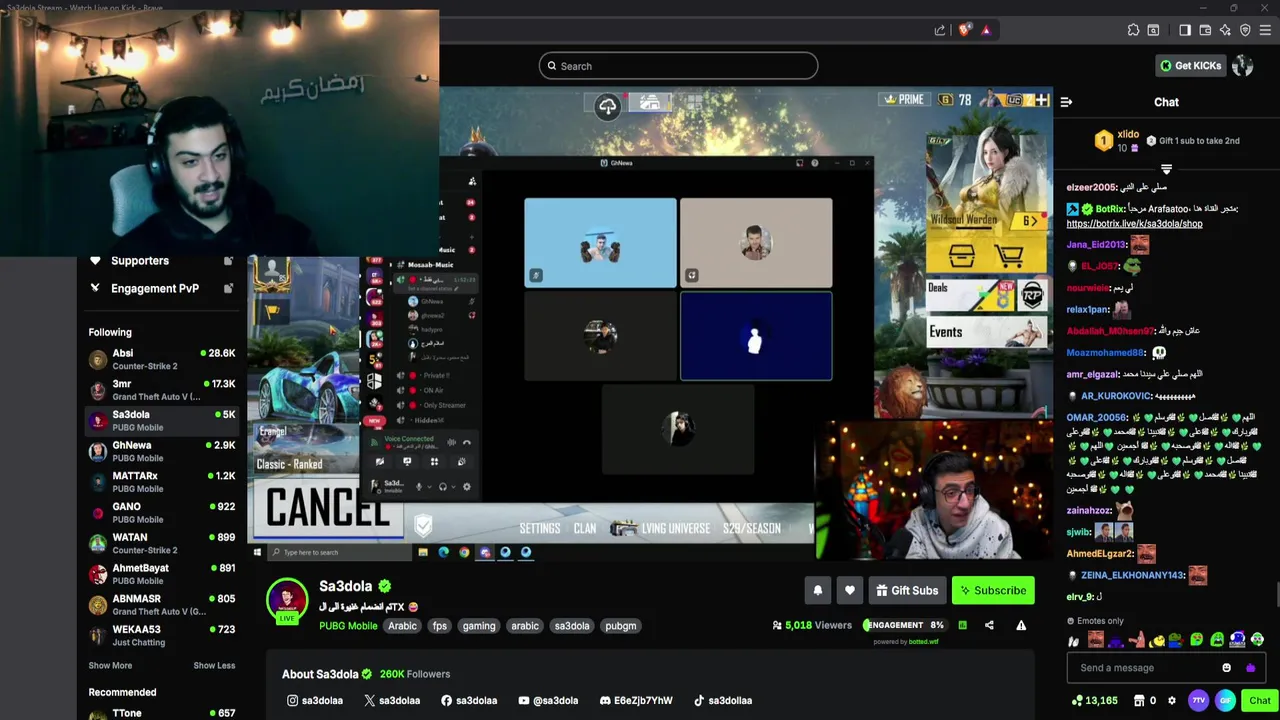This screenshot has width=1280, height=720.
Task: Click the Get KICKs button
Action: pyautogui.click(x=1190, y=66)
